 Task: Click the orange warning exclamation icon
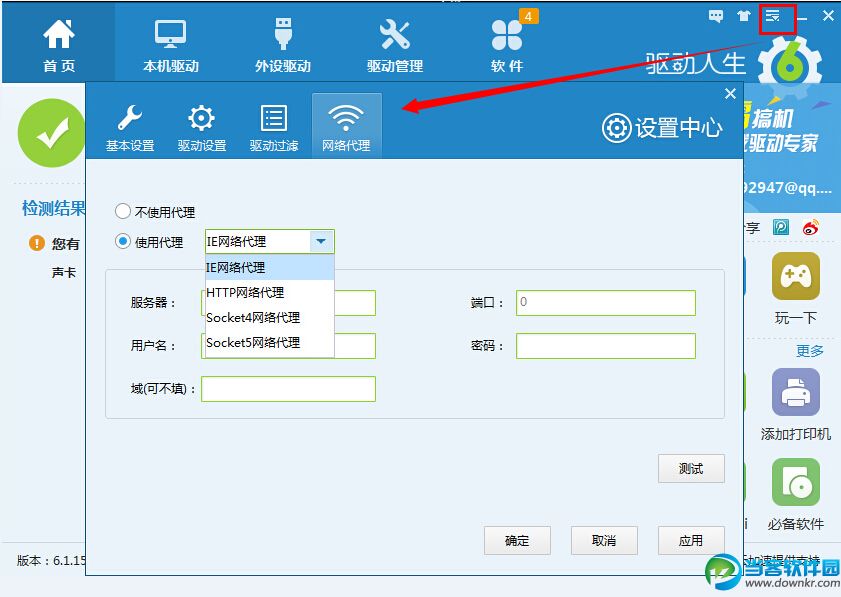click(x=36, y=244)
